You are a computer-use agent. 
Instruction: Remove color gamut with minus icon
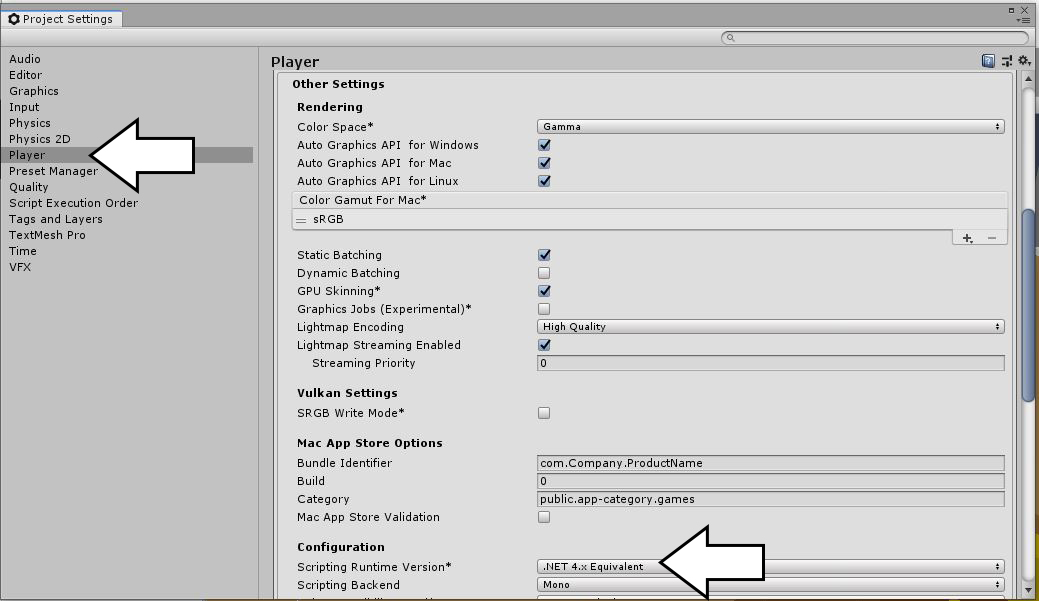tap(992, 238)
